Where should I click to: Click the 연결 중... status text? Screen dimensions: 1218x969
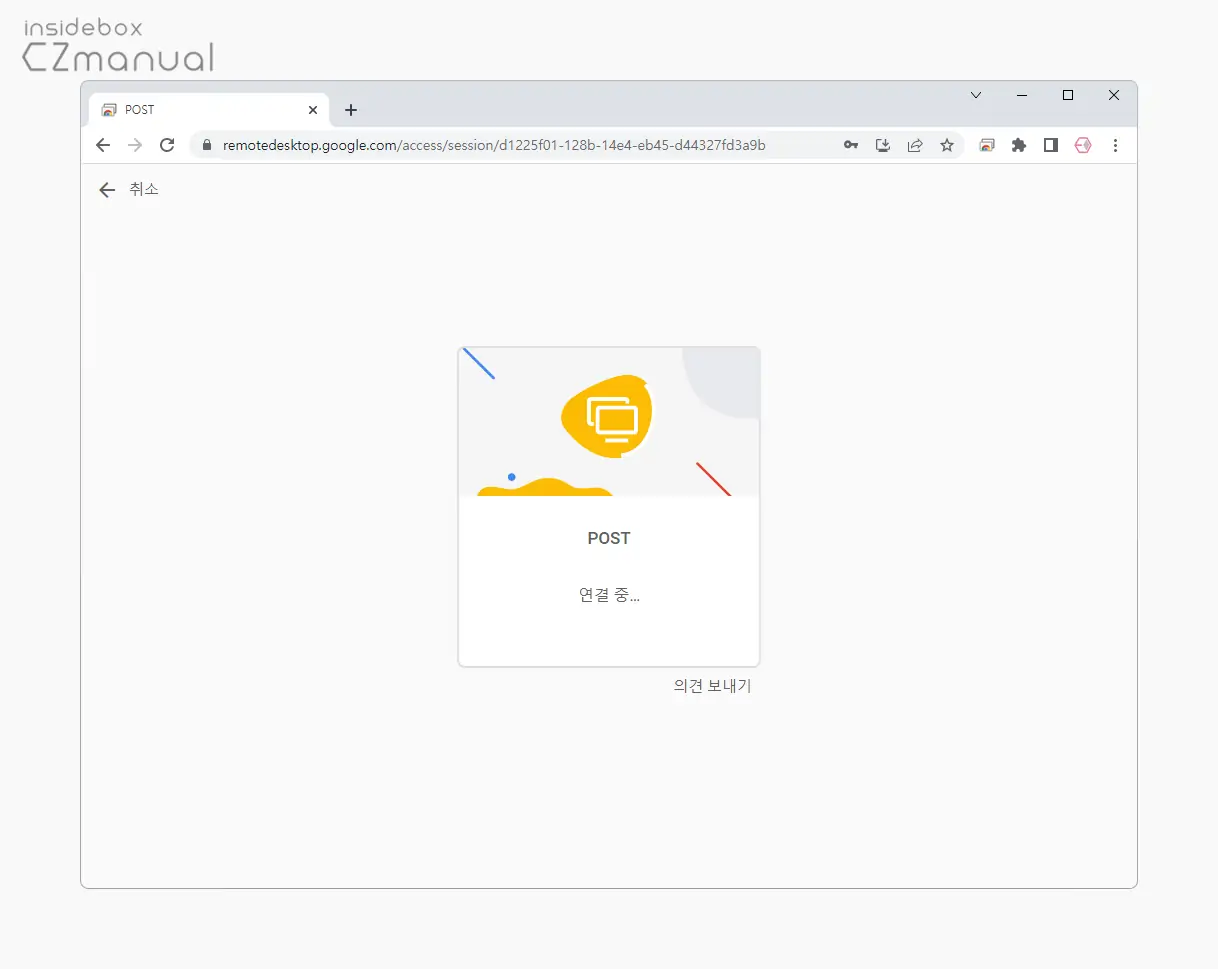point(609,595)
